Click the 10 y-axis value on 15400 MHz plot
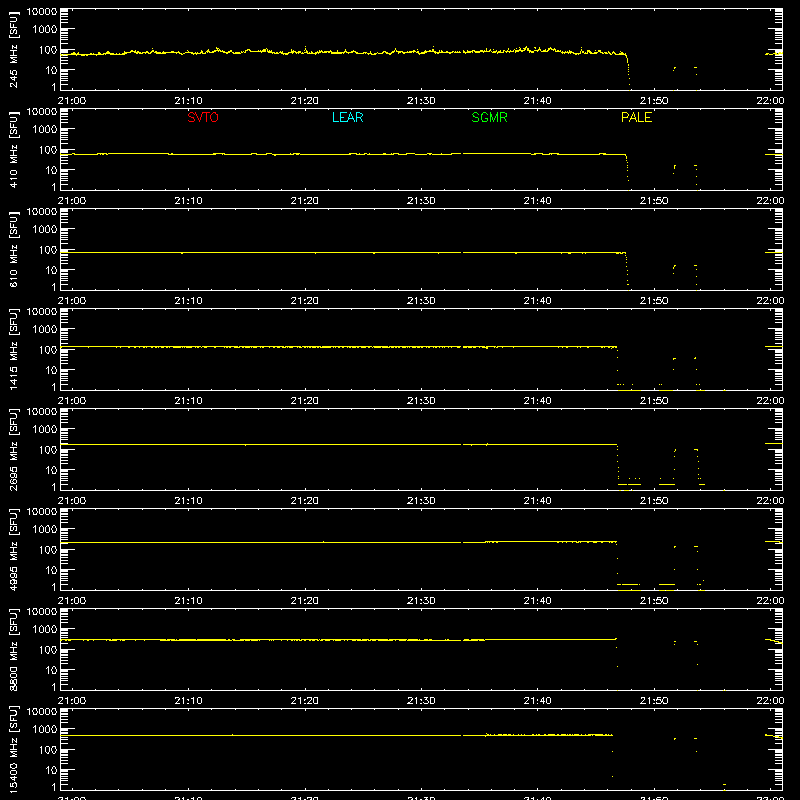This screenshot has height=800, width=800. 51,770
